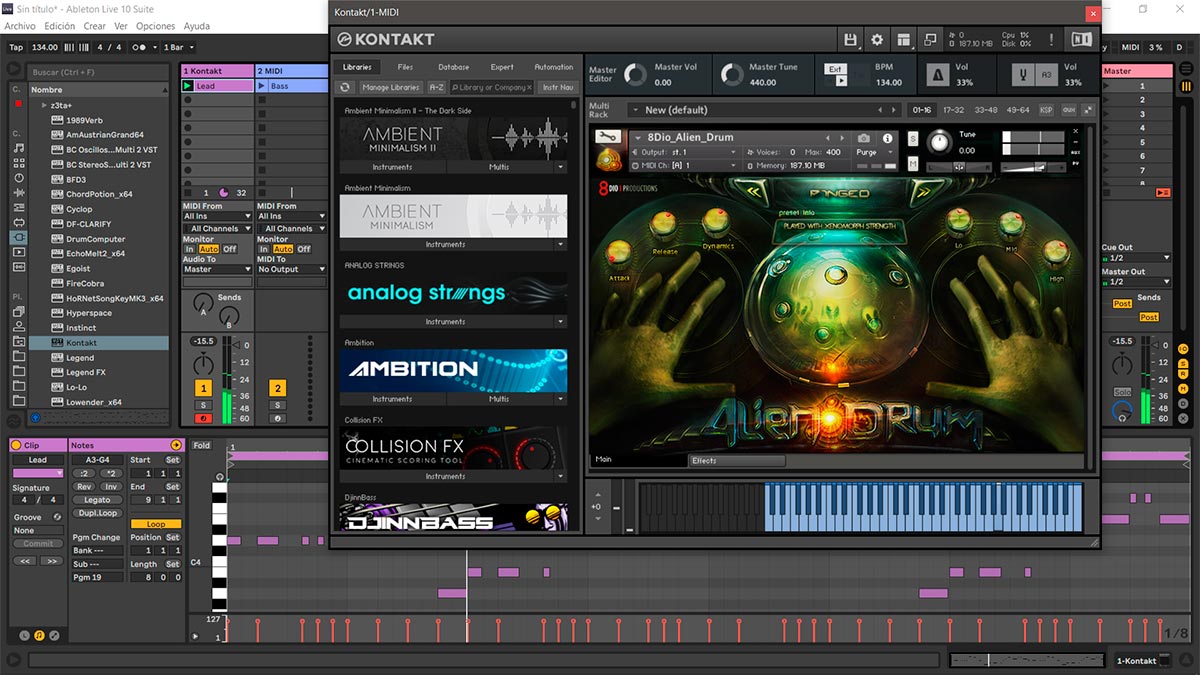Open the Drums category icon in Ableton browser
The width and height of the screenshot is (1200, 675).
(19, 162)
